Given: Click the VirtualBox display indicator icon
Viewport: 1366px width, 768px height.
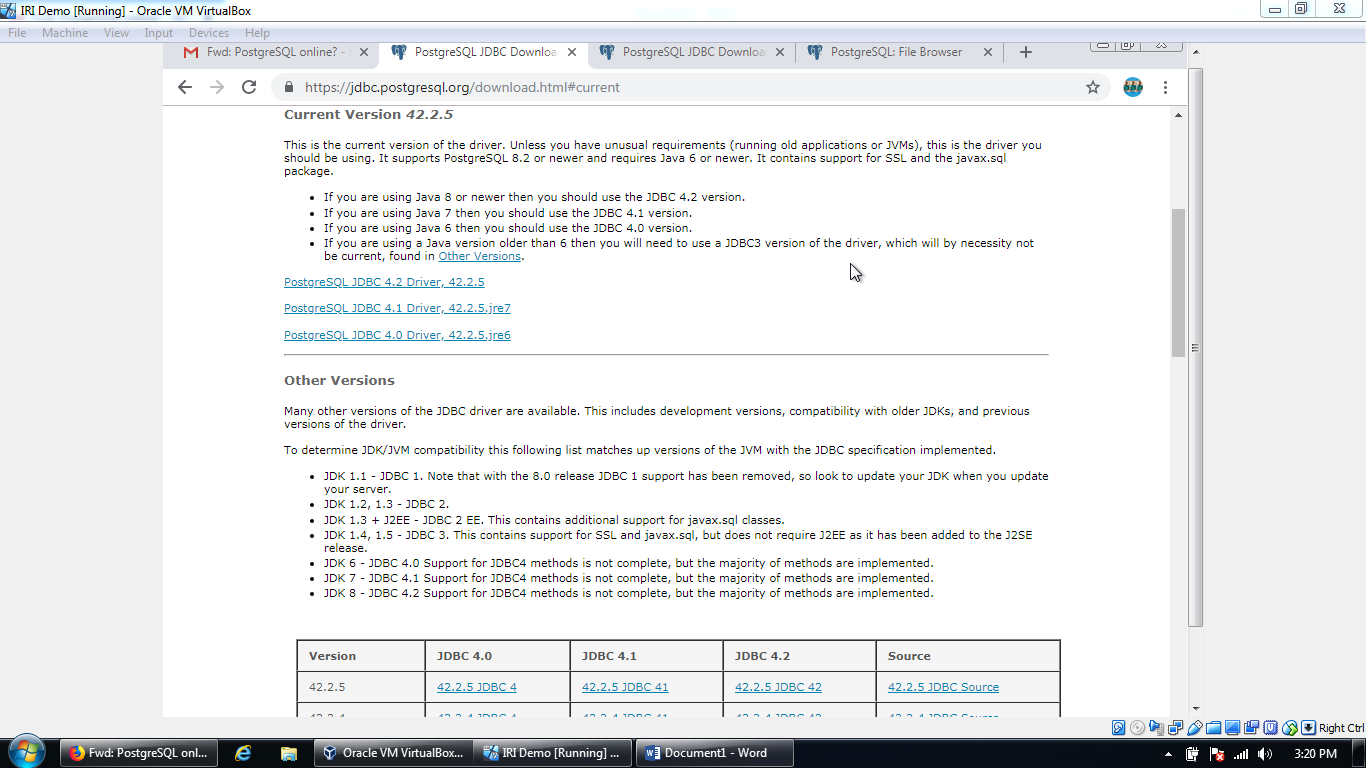Looking at the screenshot, I should coord(1232,727).
